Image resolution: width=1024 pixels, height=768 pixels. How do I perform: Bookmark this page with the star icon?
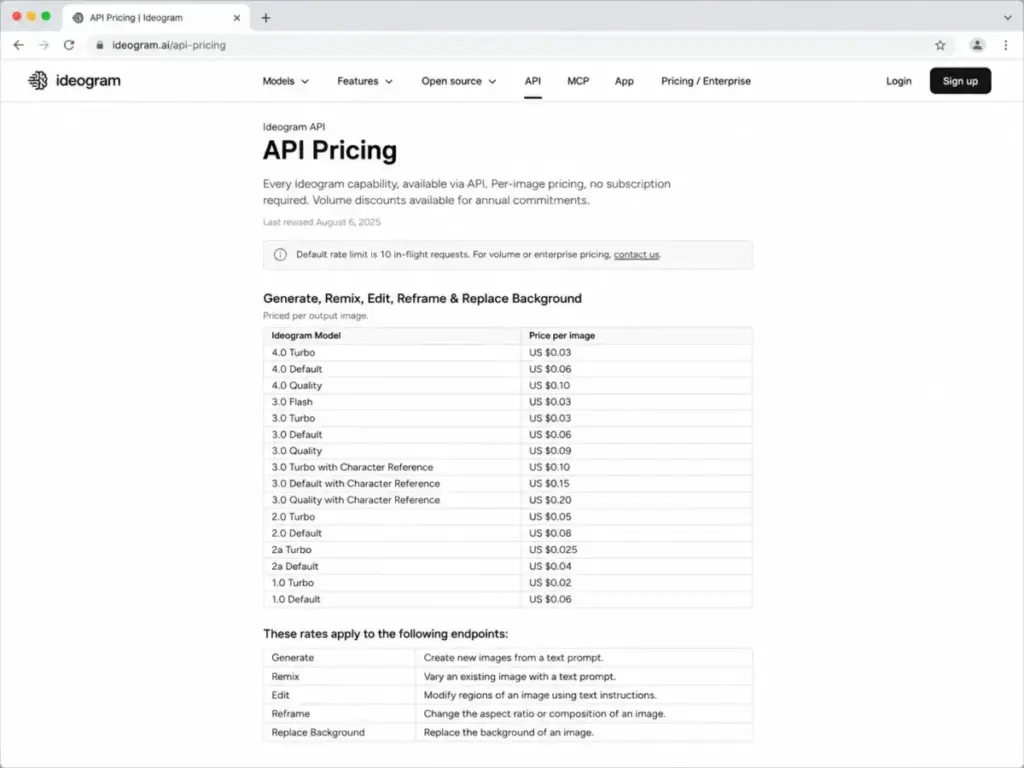coord(940,45)
